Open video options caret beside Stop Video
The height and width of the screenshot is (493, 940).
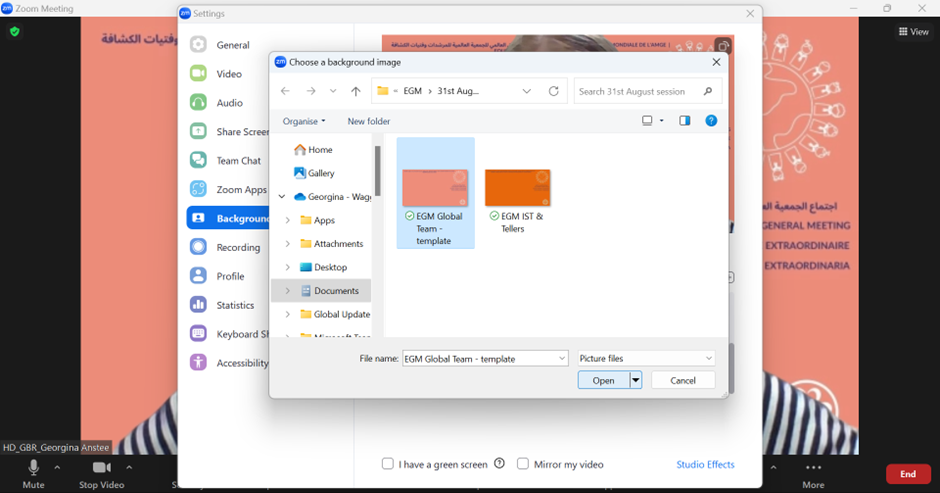click(x=129, y=467)
